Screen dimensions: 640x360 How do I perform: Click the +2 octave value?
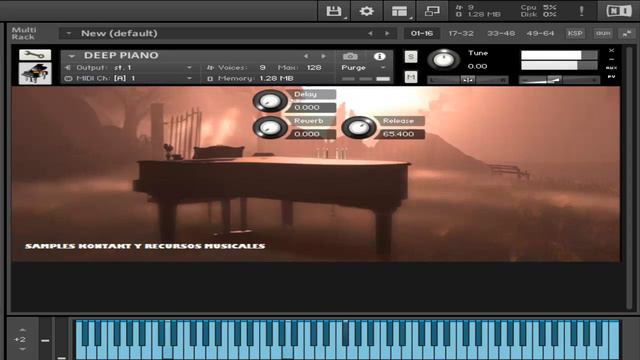(20, 340)
